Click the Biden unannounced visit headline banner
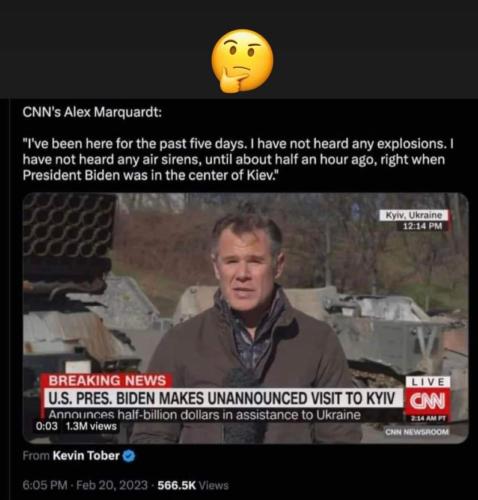478x500 pixels. coord(222,398)
